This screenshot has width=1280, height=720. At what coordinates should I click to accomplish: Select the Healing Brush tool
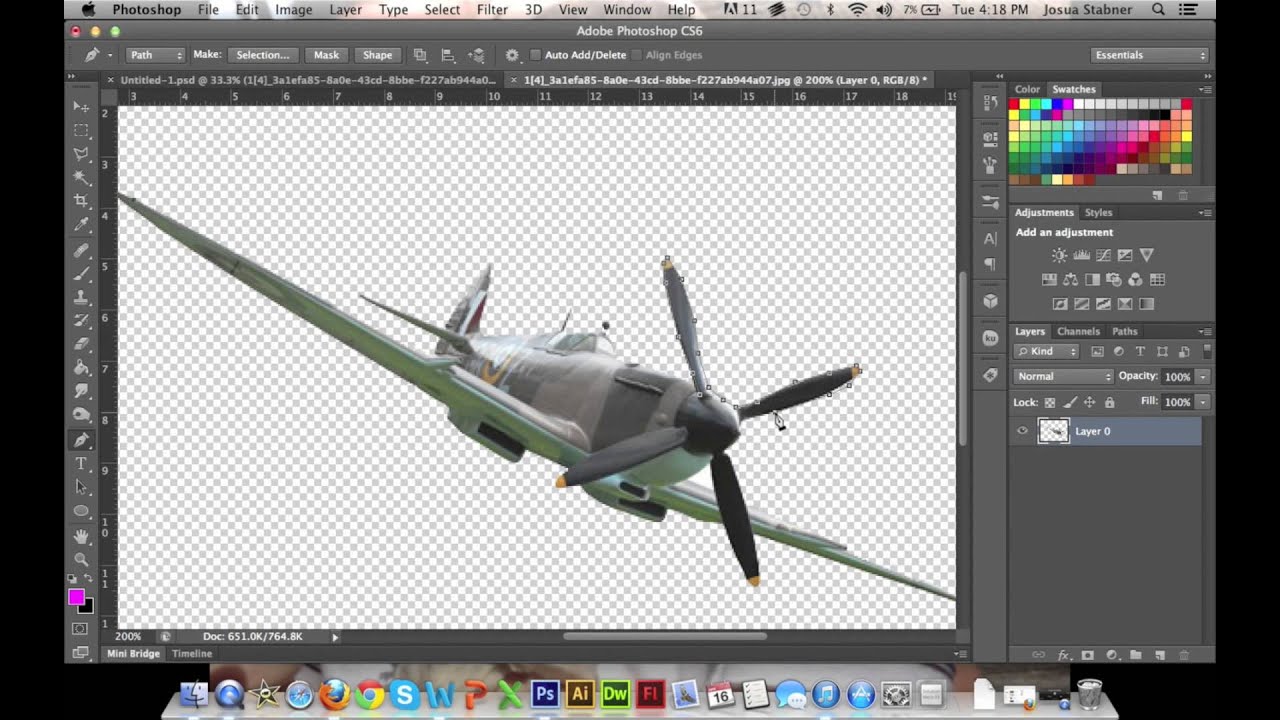click(x=81, y=250)
